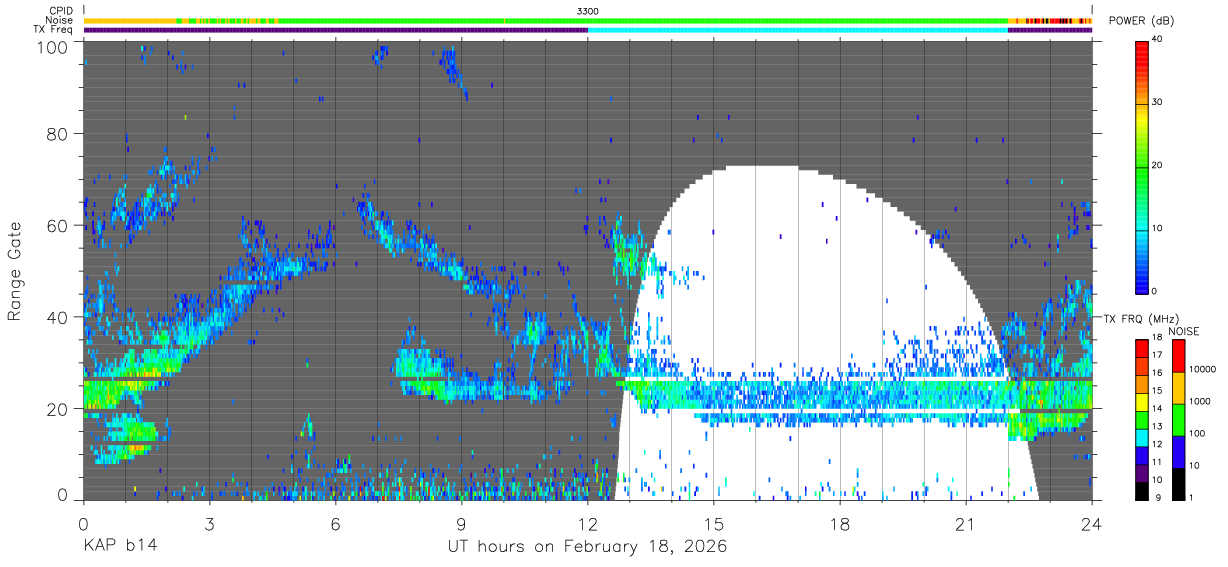
Task: Click the KAP b14 radar label
Action: [x=119, y=547]
